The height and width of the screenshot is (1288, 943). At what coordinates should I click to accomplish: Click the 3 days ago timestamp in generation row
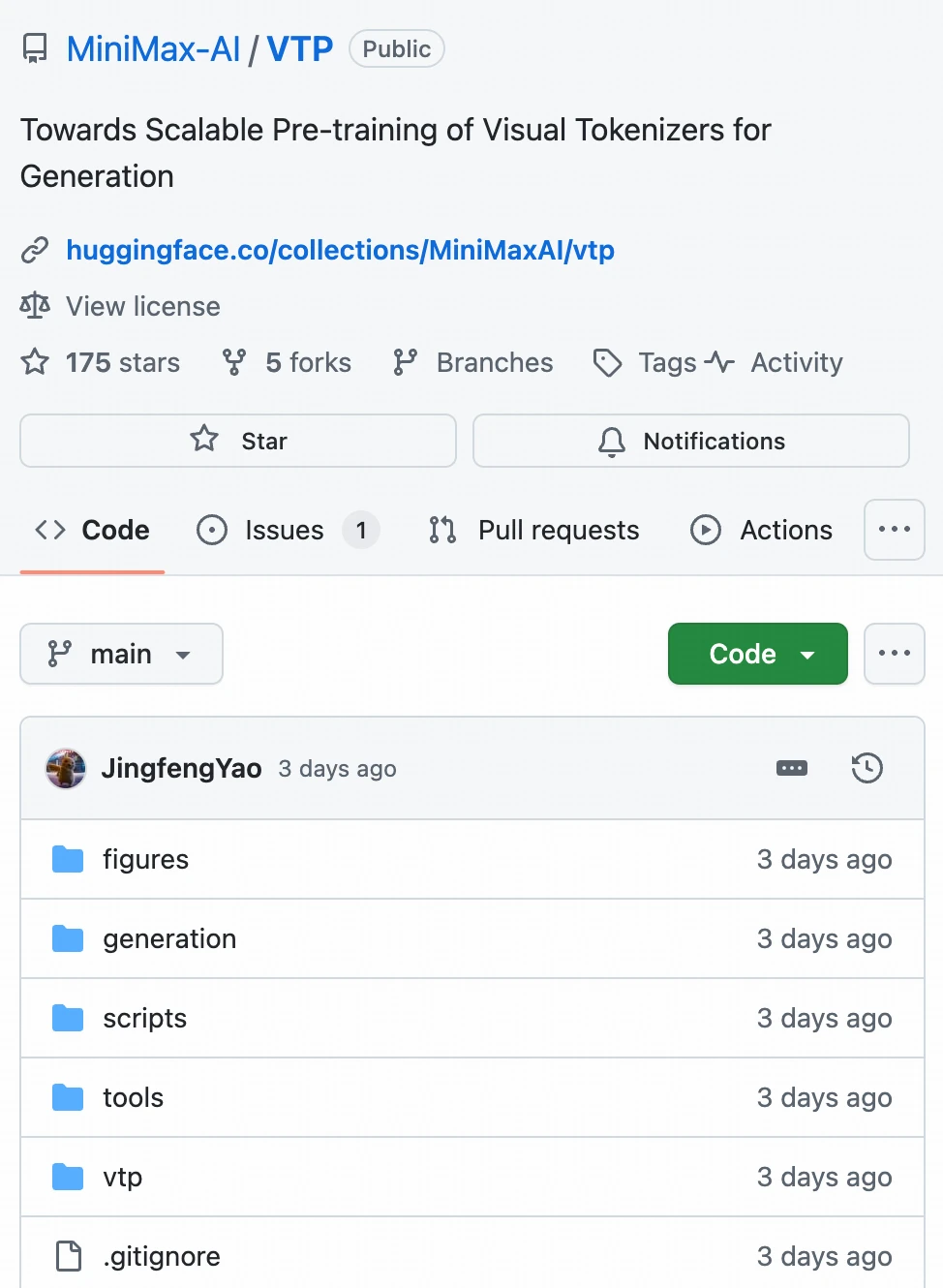pyautogui.click(x=825, y=939)
